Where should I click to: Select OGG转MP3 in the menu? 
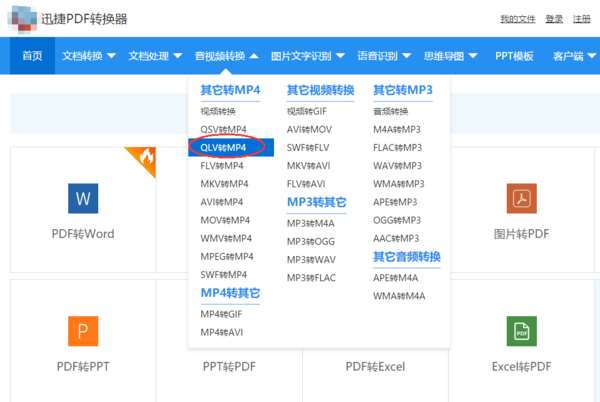pos(397,220)
